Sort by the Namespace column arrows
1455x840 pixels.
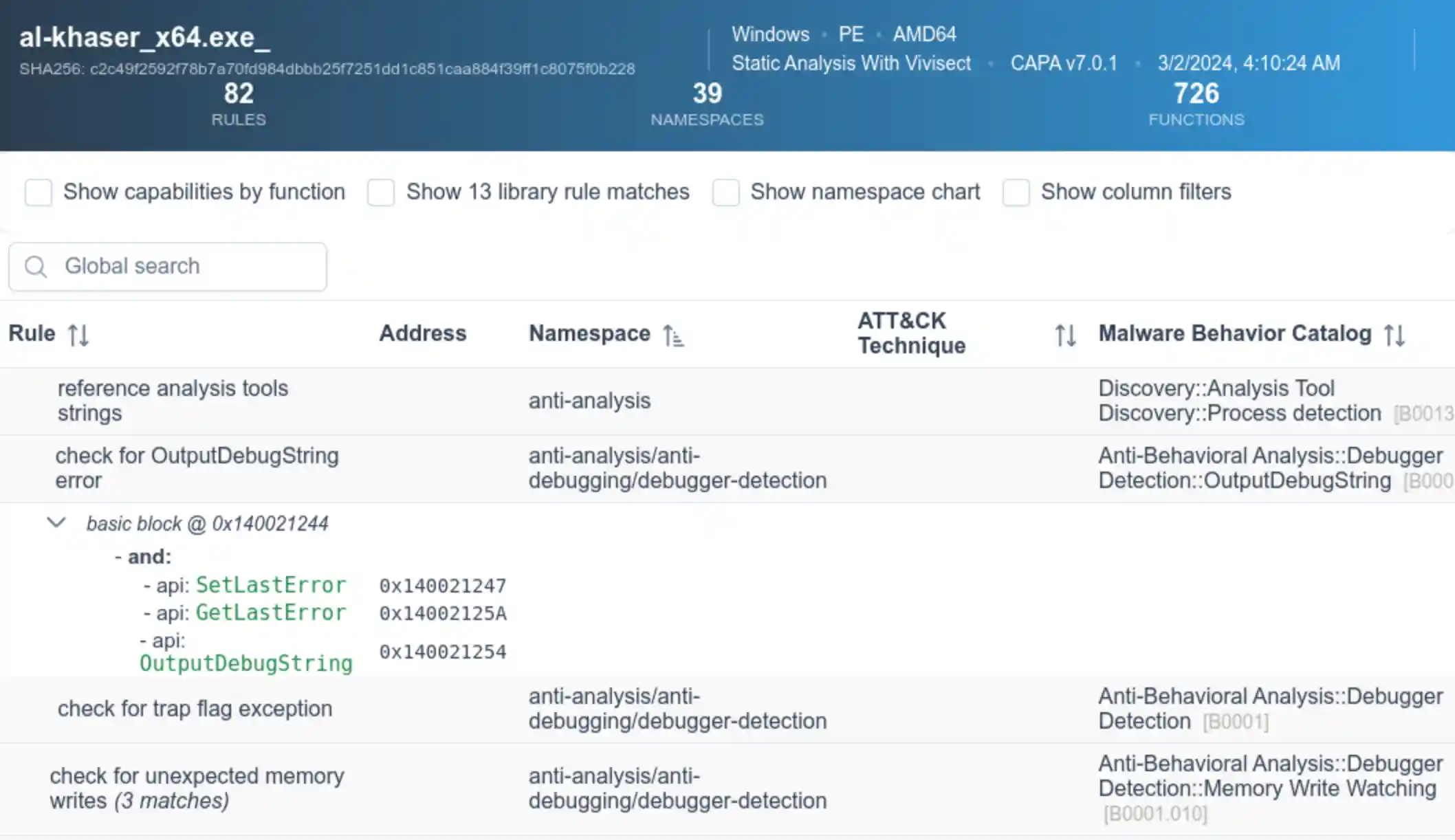click(674, 335)
